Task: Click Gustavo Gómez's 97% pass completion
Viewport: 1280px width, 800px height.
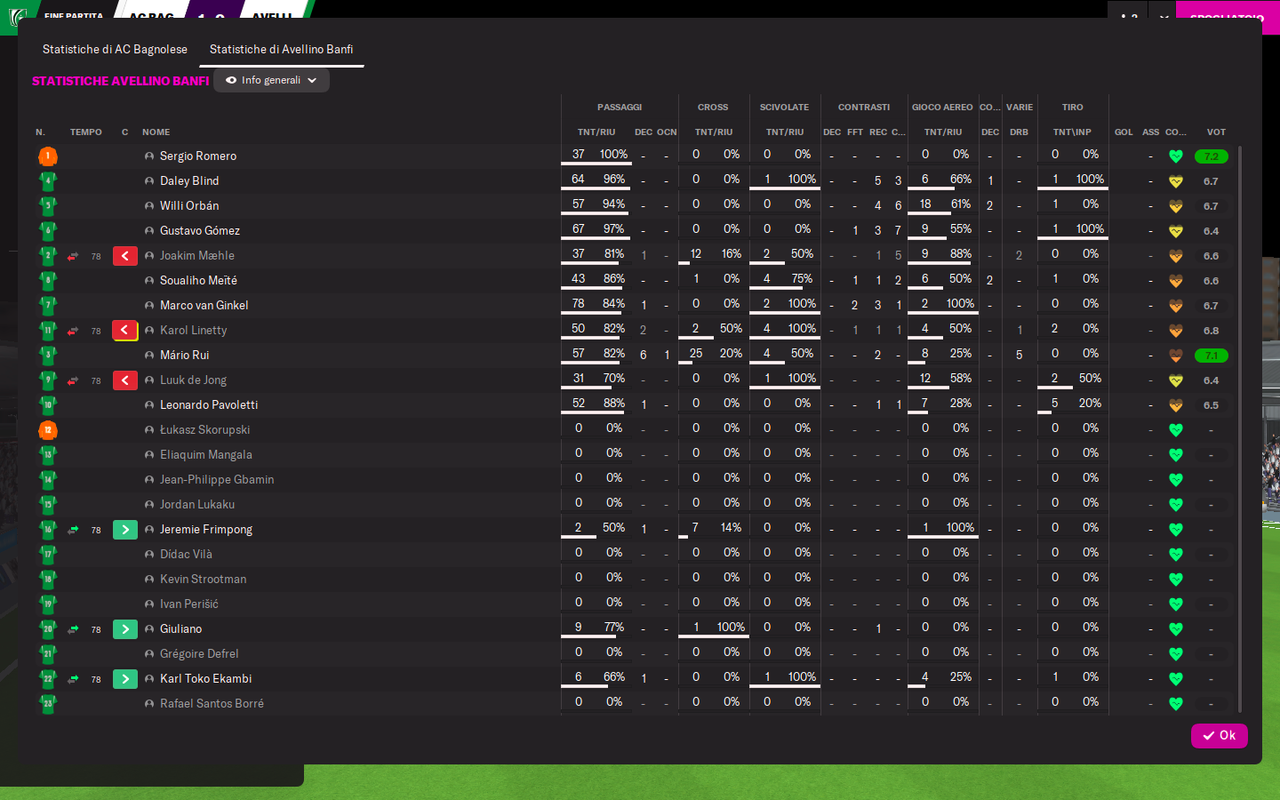Action: coord(614,229)
